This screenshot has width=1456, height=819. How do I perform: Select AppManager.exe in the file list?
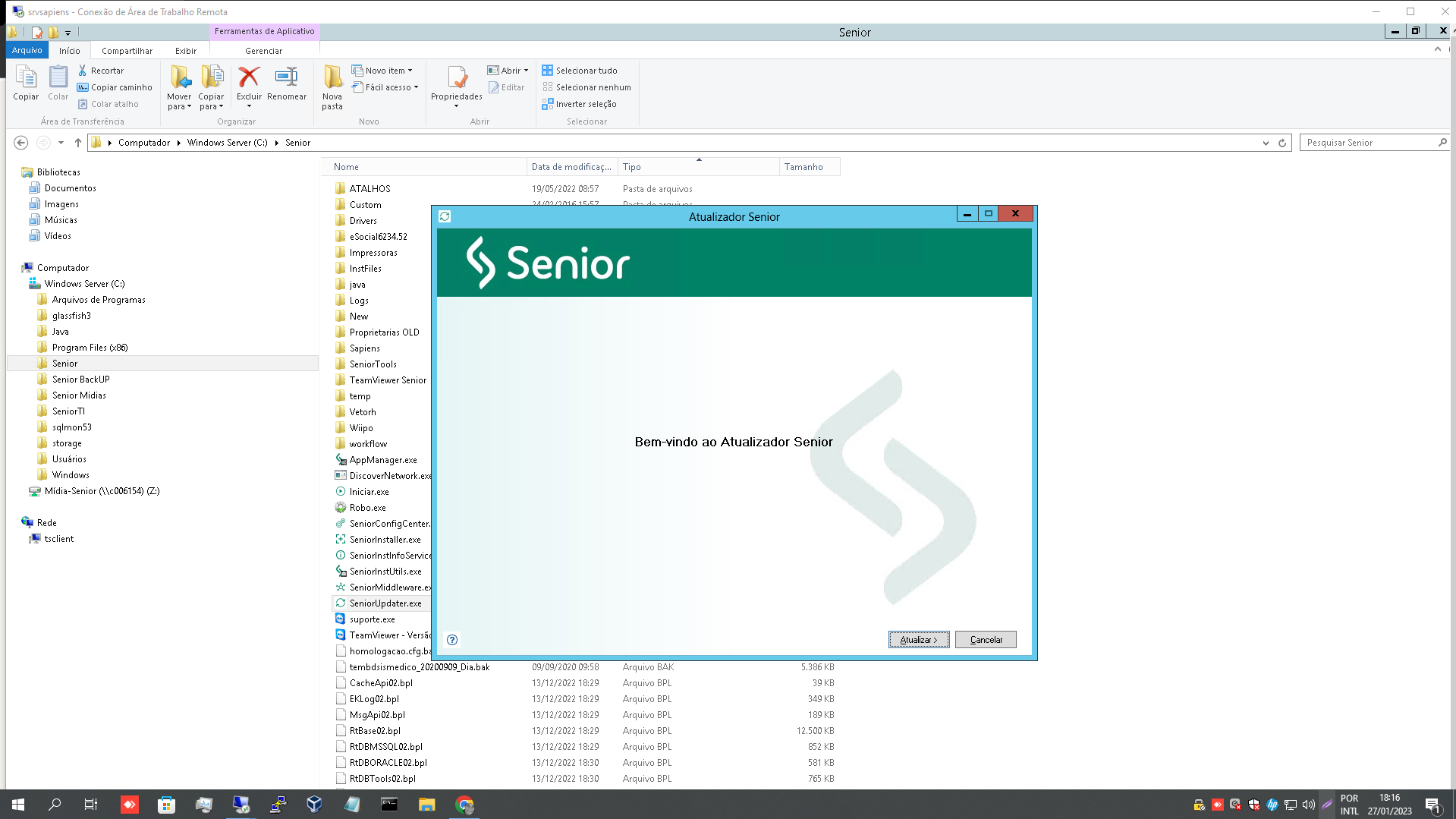(x=383, y=460)
